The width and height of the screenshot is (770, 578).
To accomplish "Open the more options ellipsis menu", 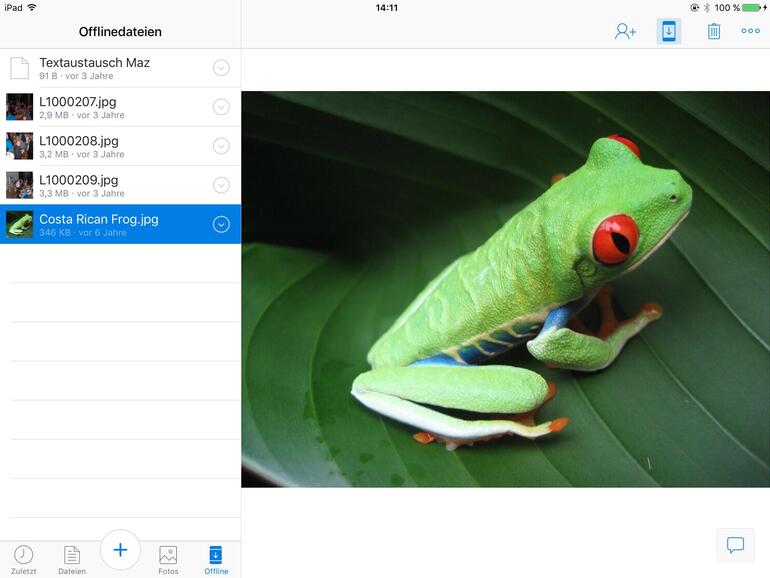I will click(750, 31).
